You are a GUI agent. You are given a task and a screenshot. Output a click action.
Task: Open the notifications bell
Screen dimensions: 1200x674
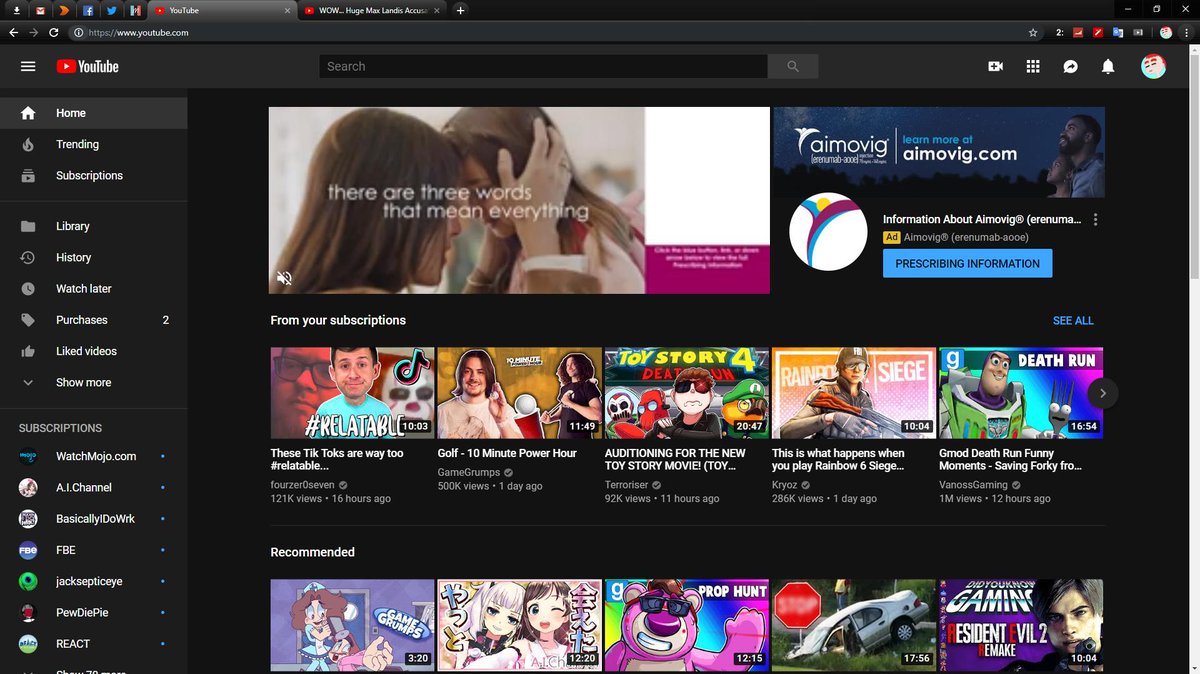1108,66
